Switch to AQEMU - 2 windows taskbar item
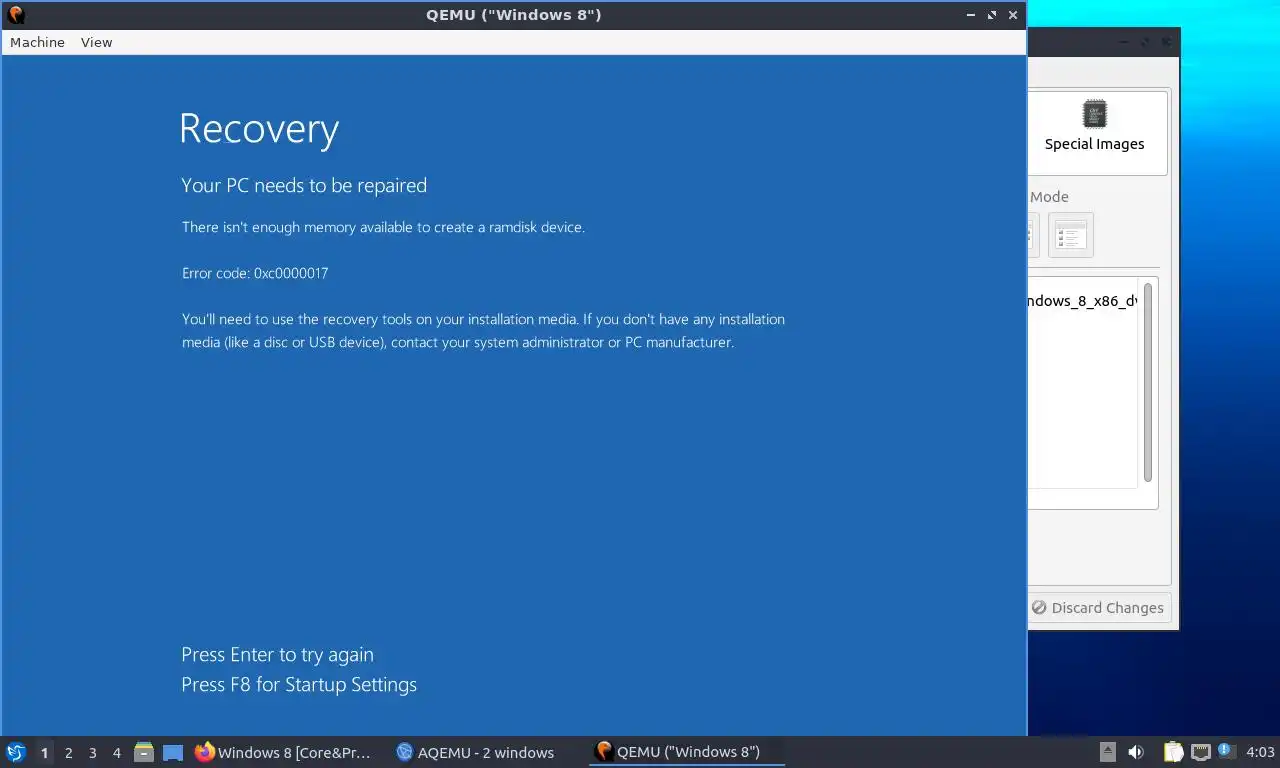The image size is (1280, 768). tap(476, 752)
